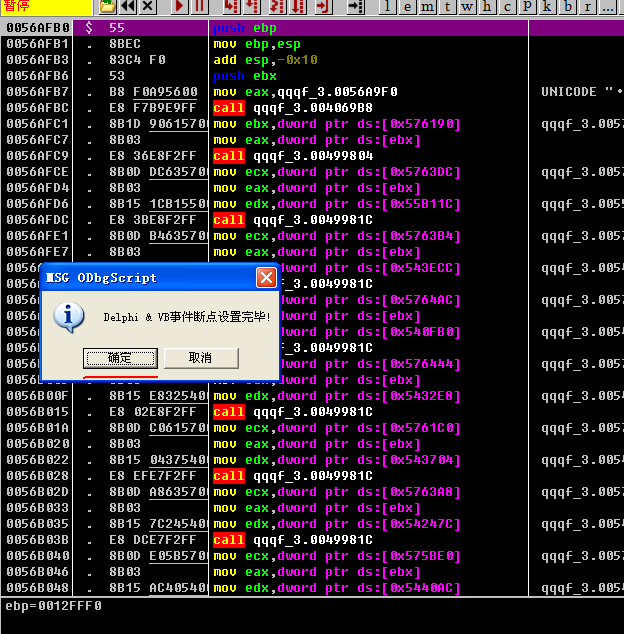Open References window with 'r' button
624x634 pixels.
(x=588, y=6)
